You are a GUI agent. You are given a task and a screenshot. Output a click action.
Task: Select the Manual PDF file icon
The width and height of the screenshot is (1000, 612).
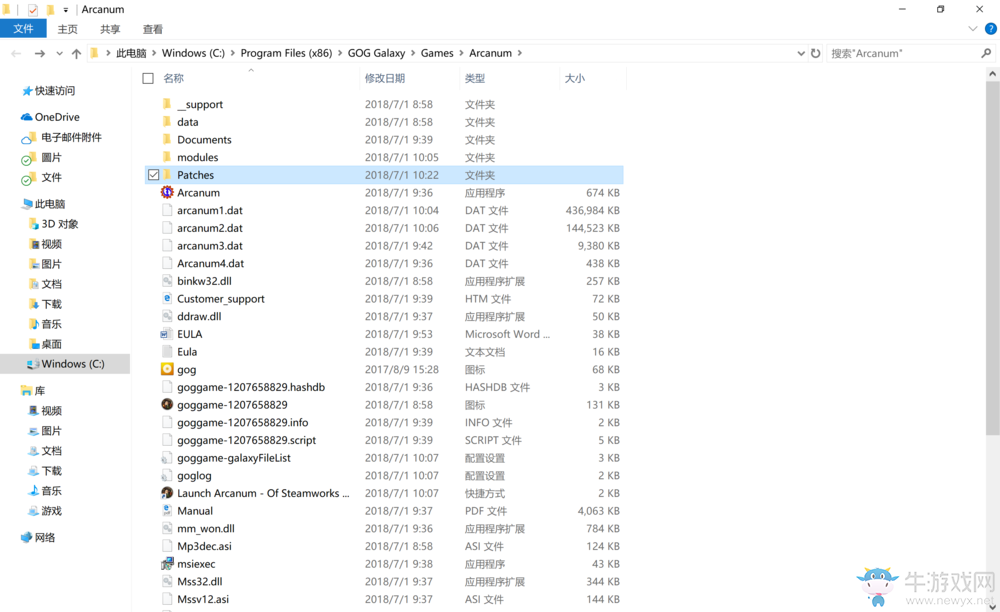[167, 511]
